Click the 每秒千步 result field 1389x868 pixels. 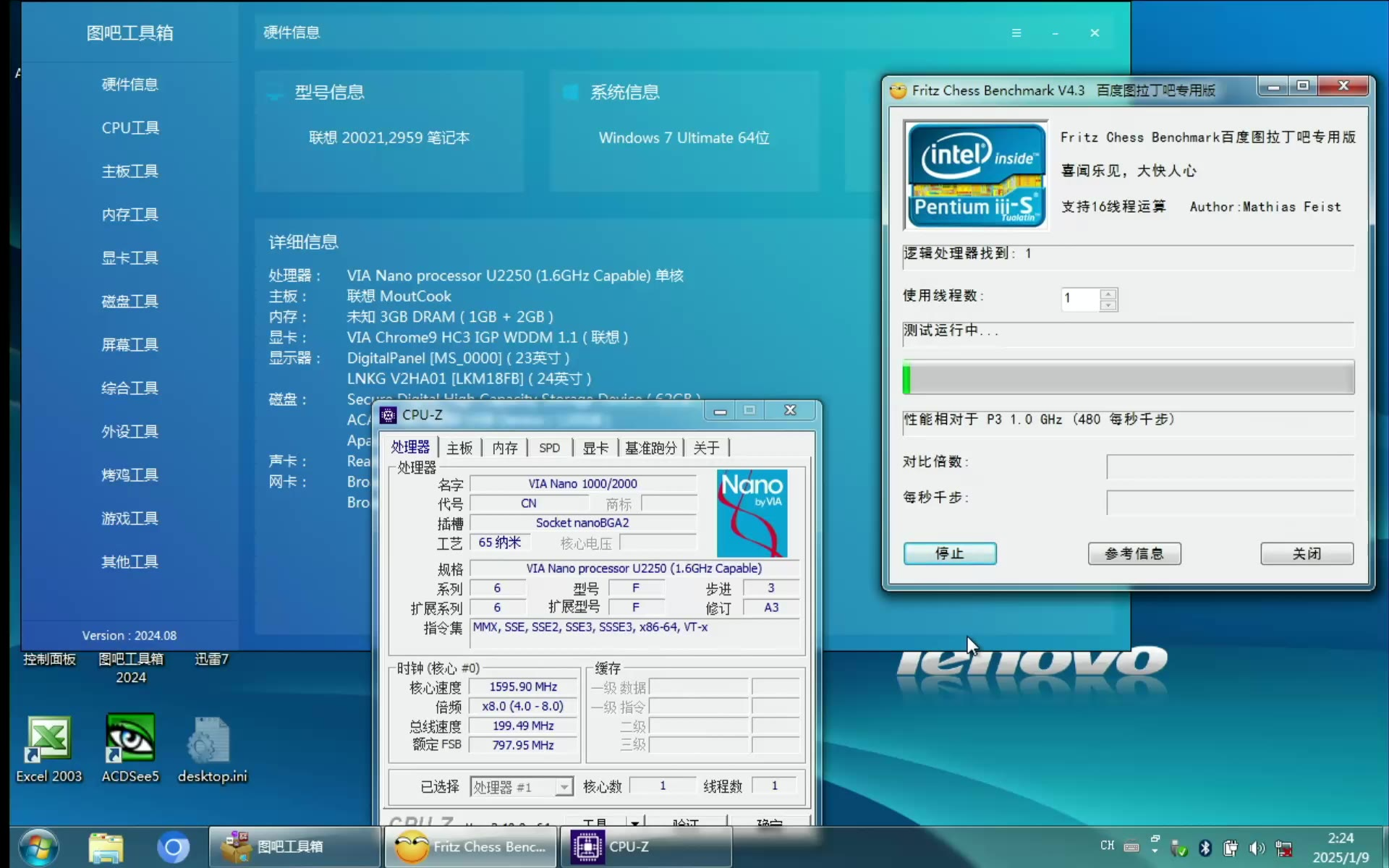[x=1230, y=503]
